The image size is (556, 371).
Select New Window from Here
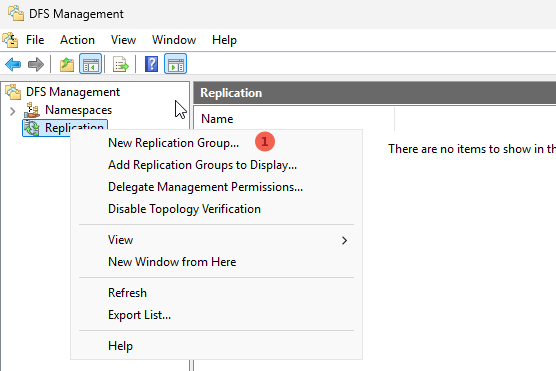[216, 262]
